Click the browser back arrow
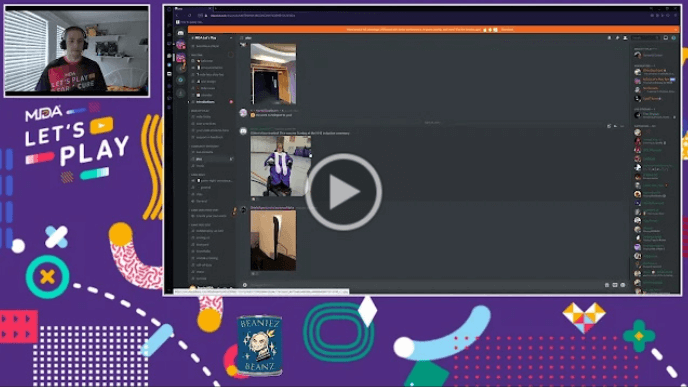688x387 pixels. (177, 15)
